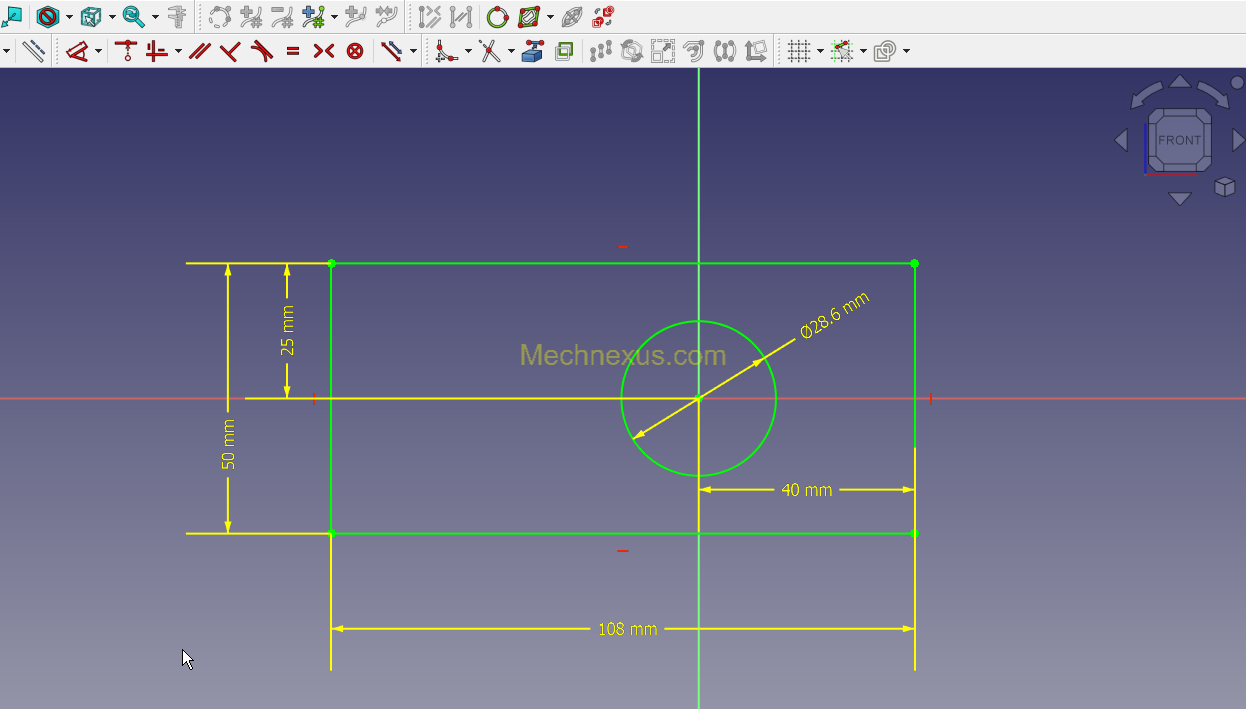Select the 108 mm dimension label
The height and width of the screenshot is (709, 1246).
pyautogui.click(x=627, y=629)
